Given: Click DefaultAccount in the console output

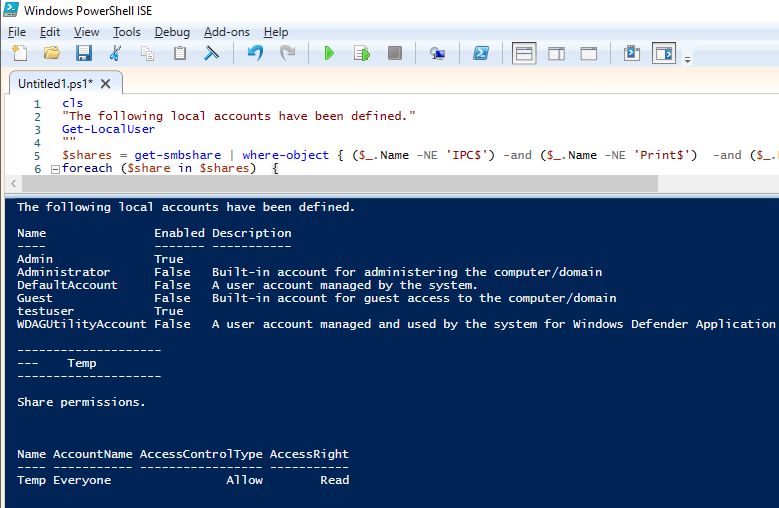Looking at the screenshot, I should tap(67, 285).
